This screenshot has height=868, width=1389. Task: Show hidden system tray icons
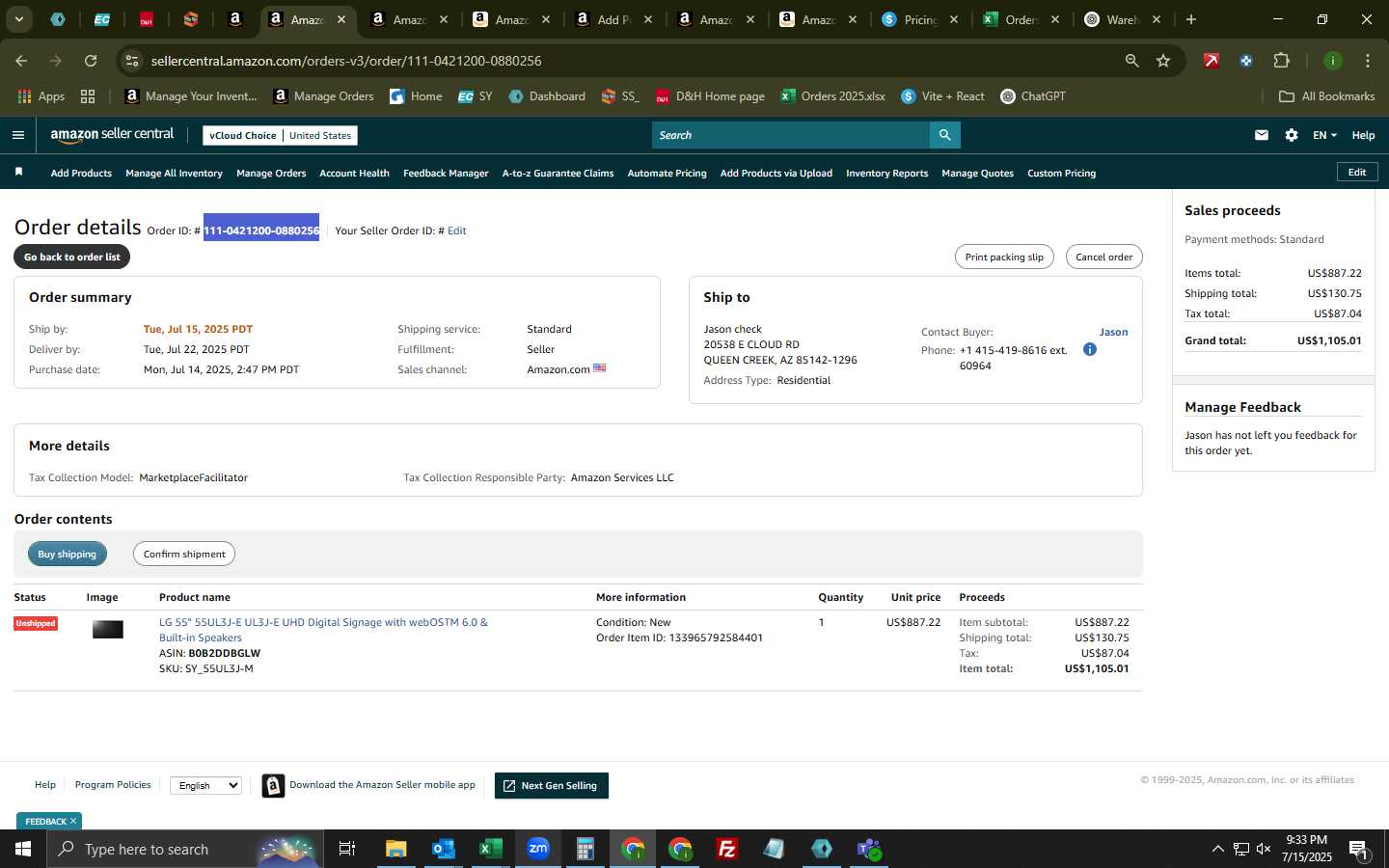tap(1217, 849)
